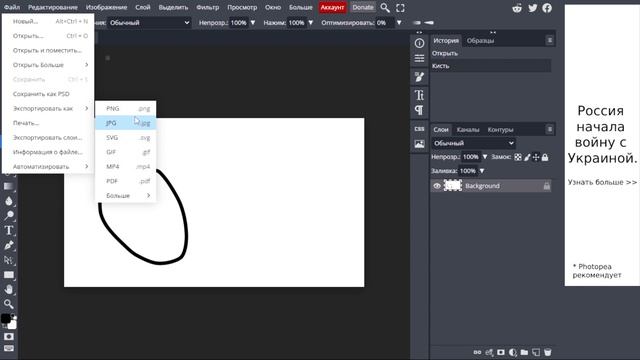Image resolution: width=640 pixels, height=360 pixels.
Task: Expand the Оптимизировать smoothing arrow
Action: [x=399, y=23]
